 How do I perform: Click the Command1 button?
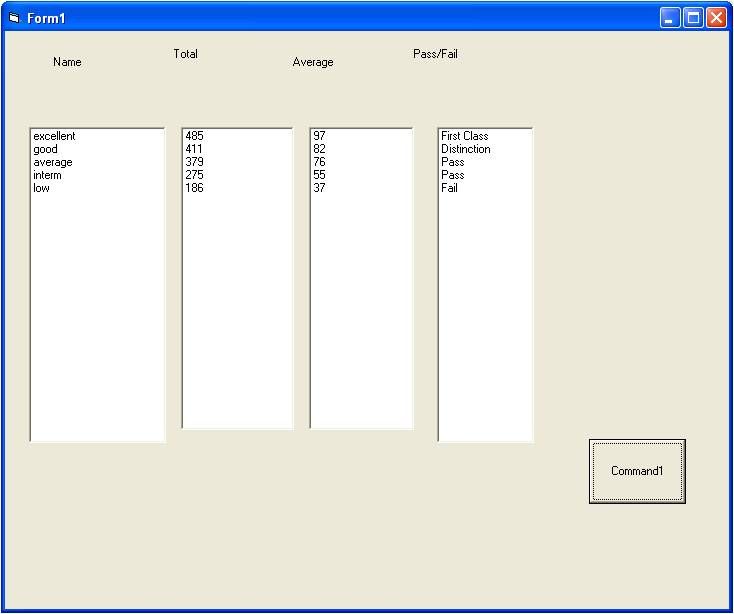click(637, 471)
